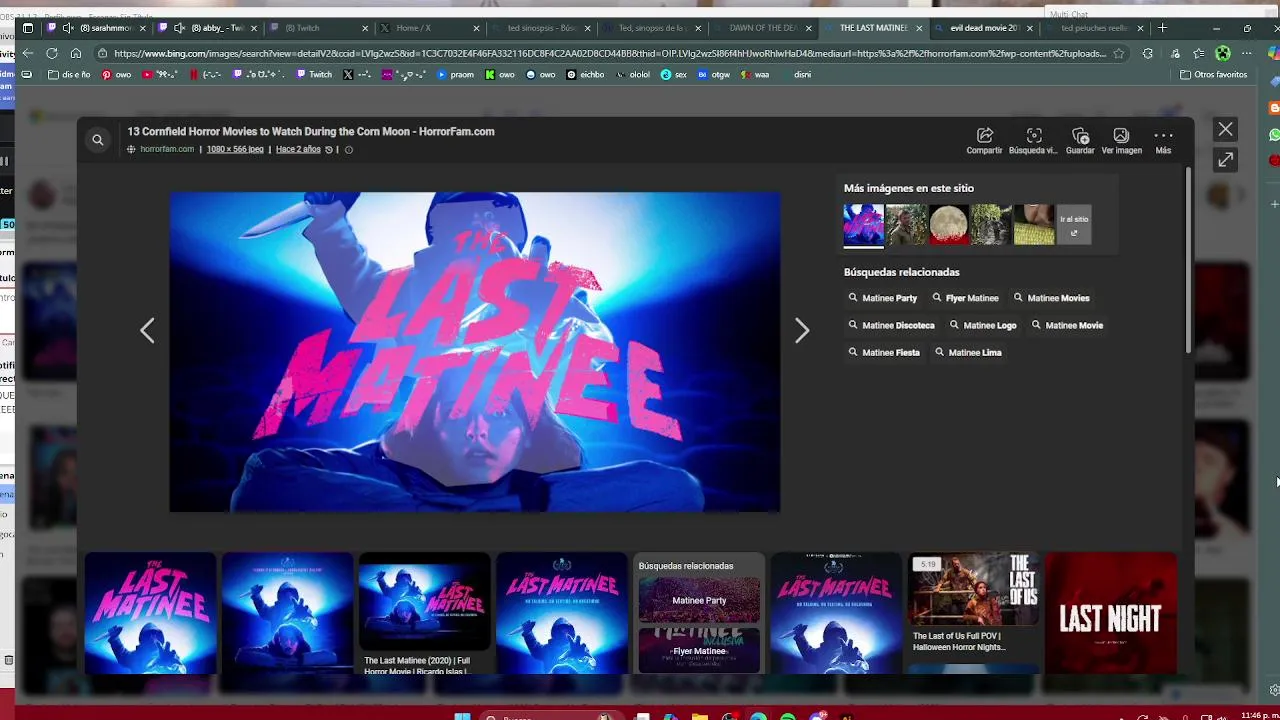Image resolution: width=1280 pixels, height=720 pixels.
Task: Open the Twitch bookmark in favorites bar
Action: pyautogui.click(x=314, y=74)
